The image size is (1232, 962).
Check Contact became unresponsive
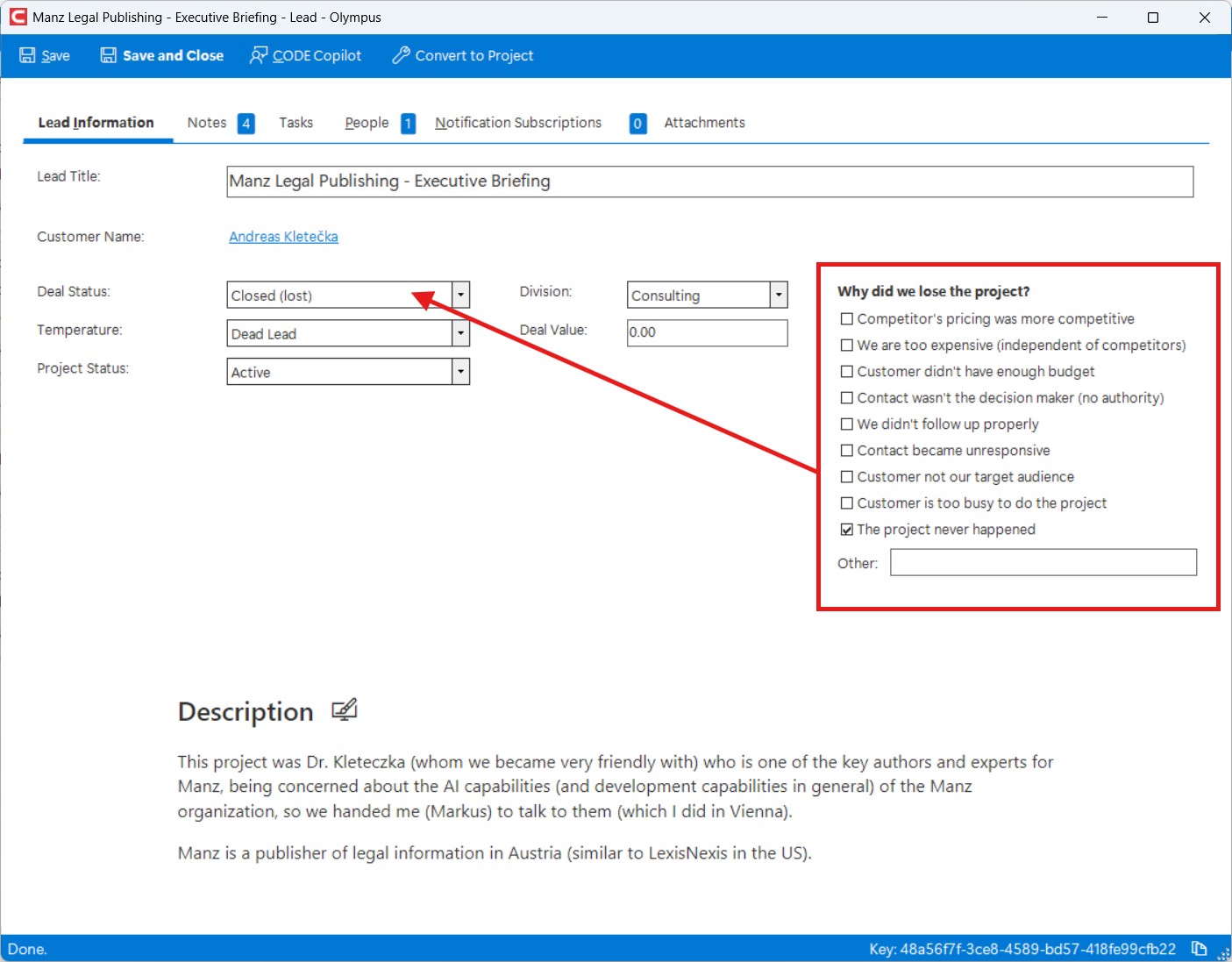click(846, 451)
